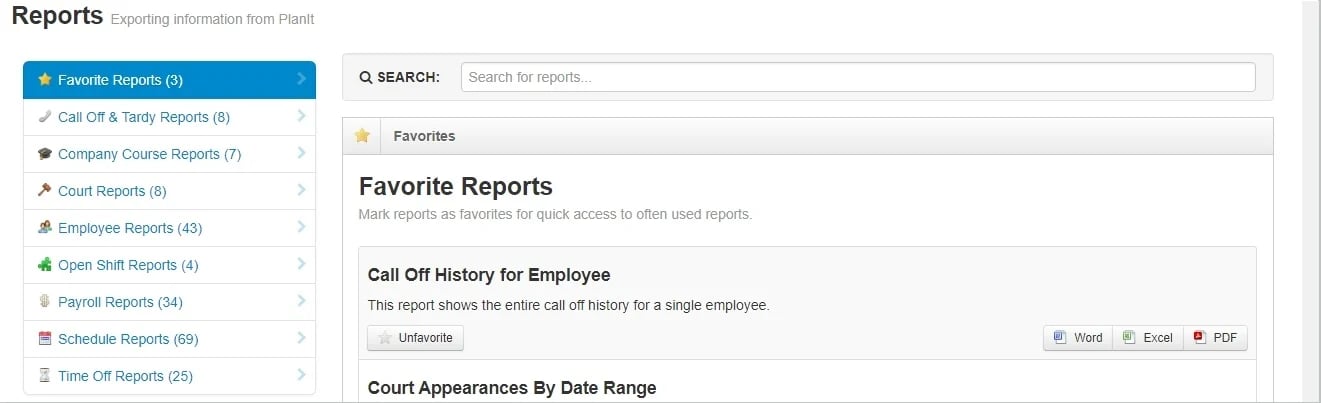1321x403 pixels.
Task: Click the gavel icon for Court Reports
Action: tap(44, 191)
